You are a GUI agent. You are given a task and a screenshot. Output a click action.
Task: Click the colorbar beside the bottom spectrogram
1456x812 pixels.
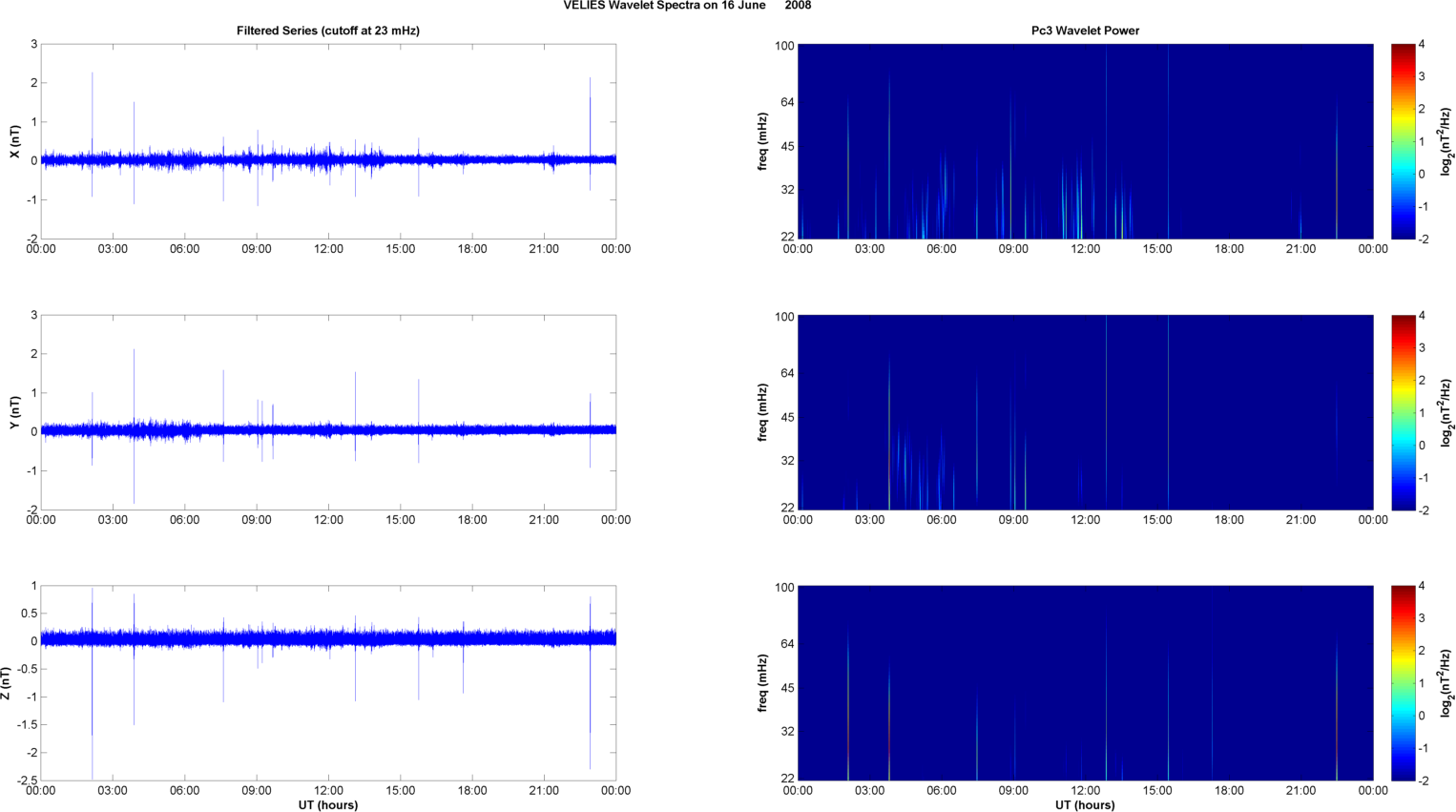pos(1403,683)
